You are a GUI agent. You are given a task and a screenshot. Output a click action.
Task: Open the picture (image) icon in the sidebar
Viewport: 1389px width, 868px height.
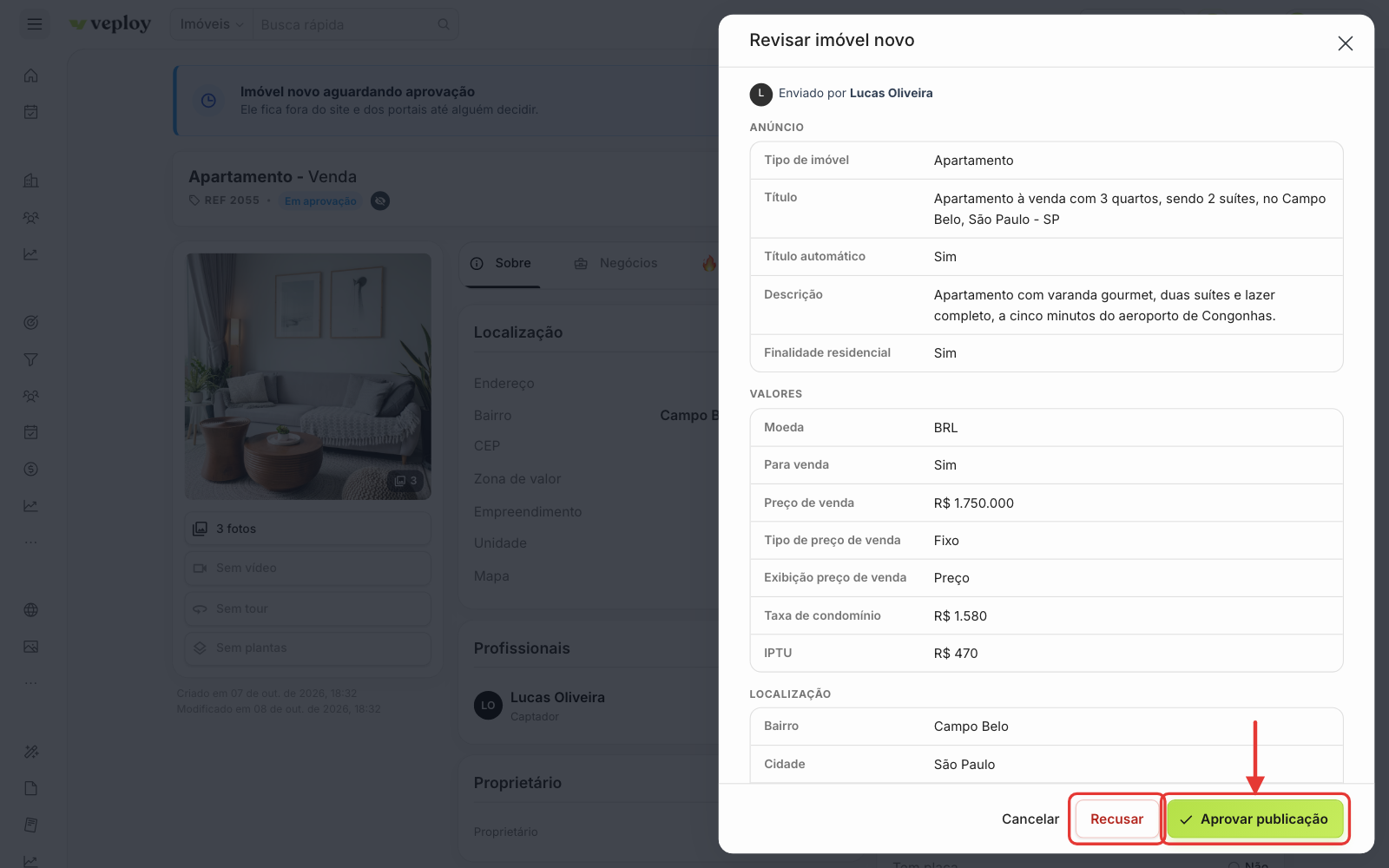tap(31, 647)
